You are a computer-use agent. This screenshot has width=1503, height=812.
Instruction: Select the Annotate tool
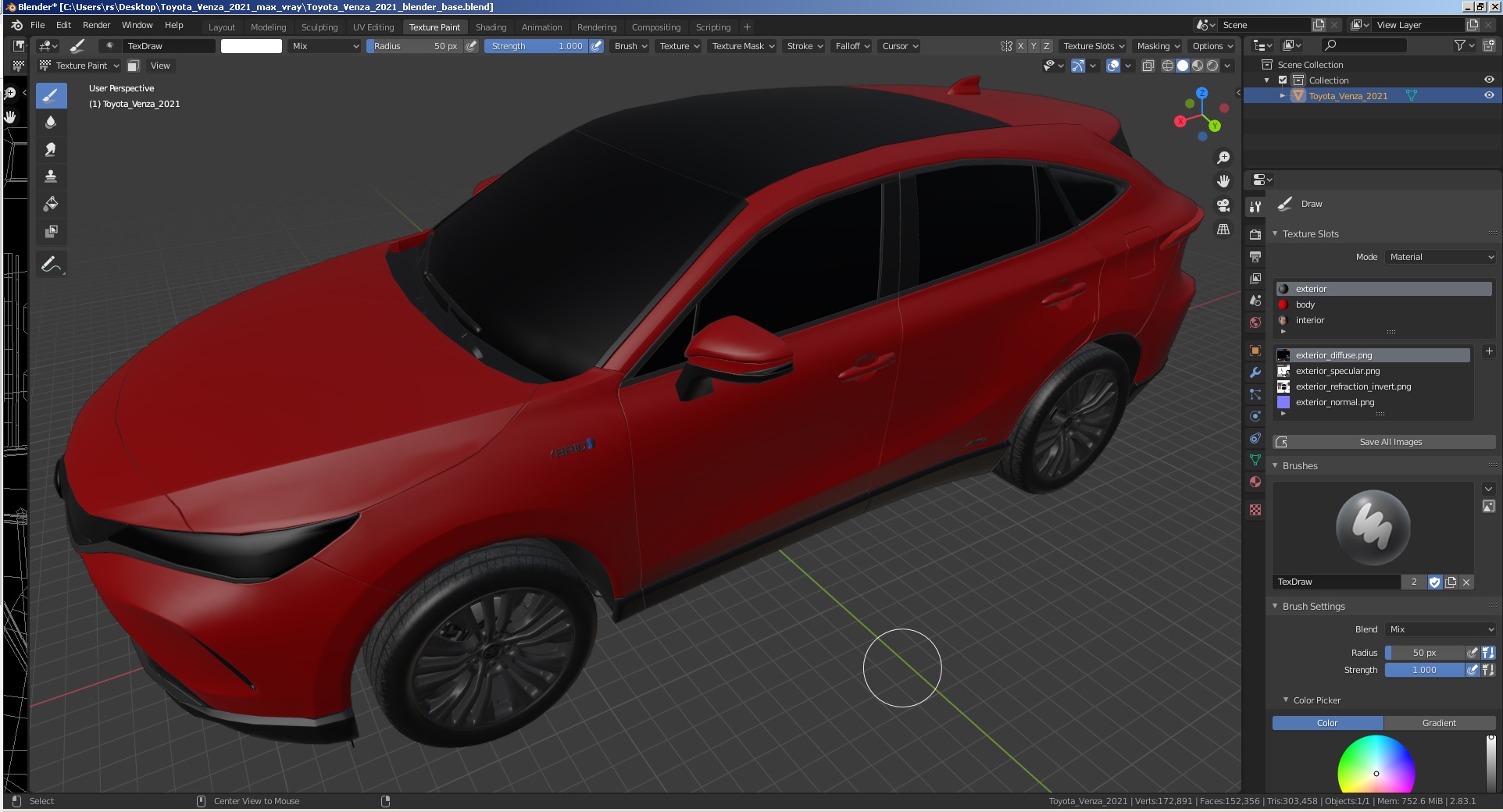click(51, 265)
